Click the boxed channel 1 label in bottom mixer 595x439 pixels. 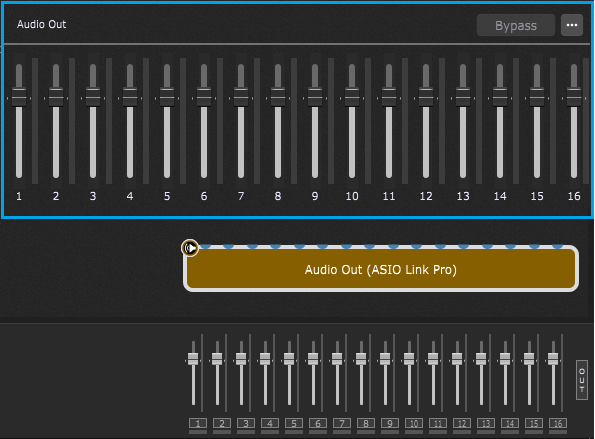pos(198,423)
